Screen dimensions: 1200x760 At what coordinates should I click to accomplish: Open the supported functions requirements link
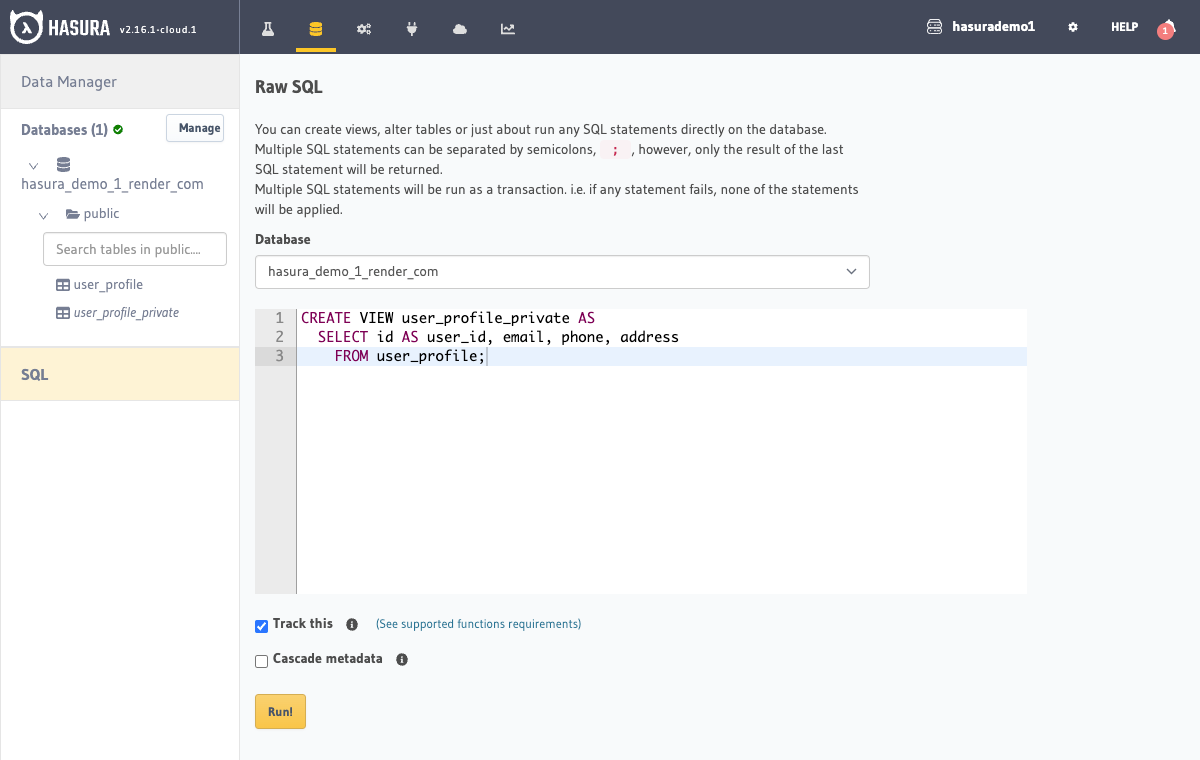click(x=478, y=624)
